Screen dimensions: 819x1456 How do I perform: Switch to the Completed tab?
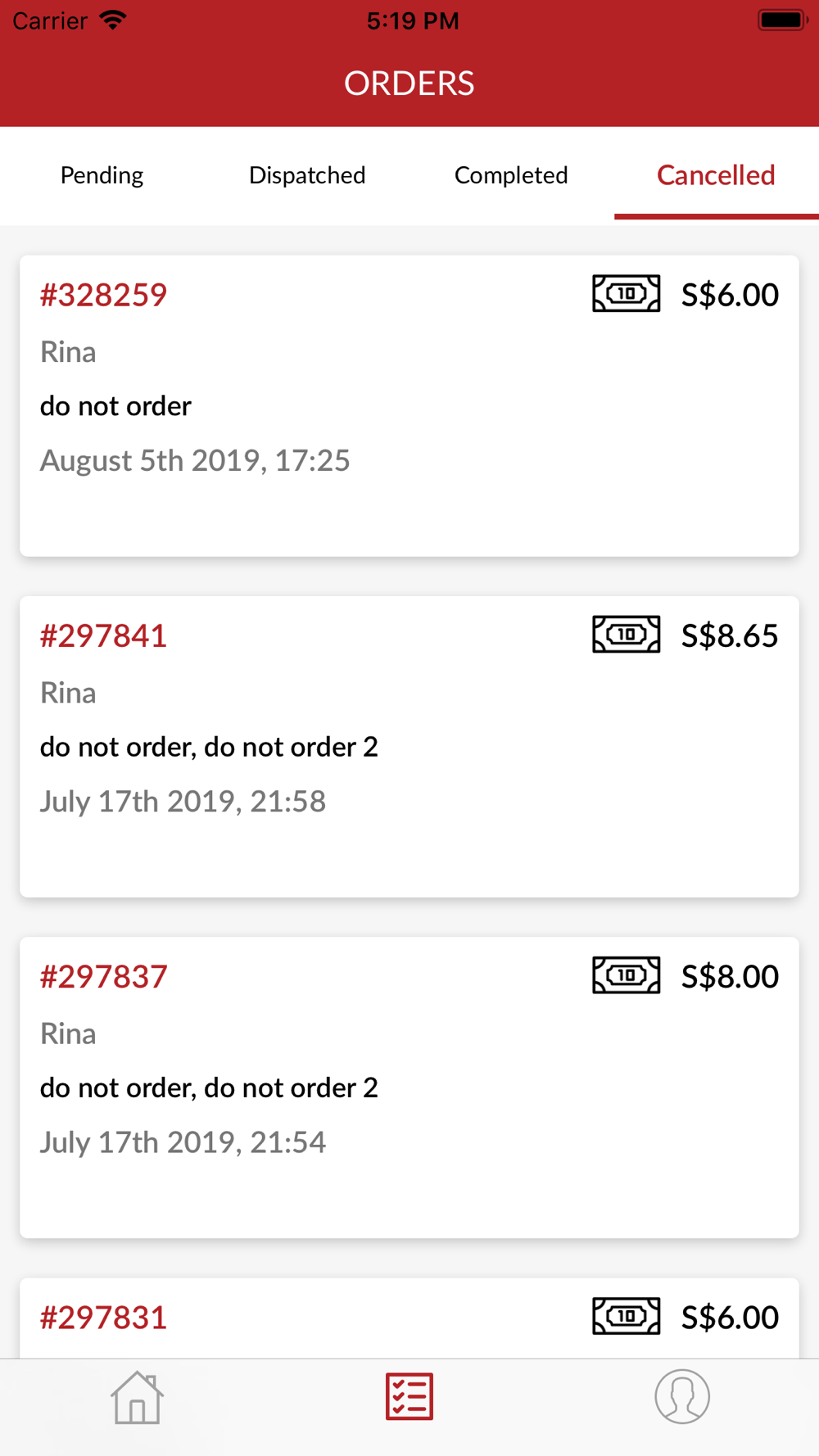tap(511, 175)
